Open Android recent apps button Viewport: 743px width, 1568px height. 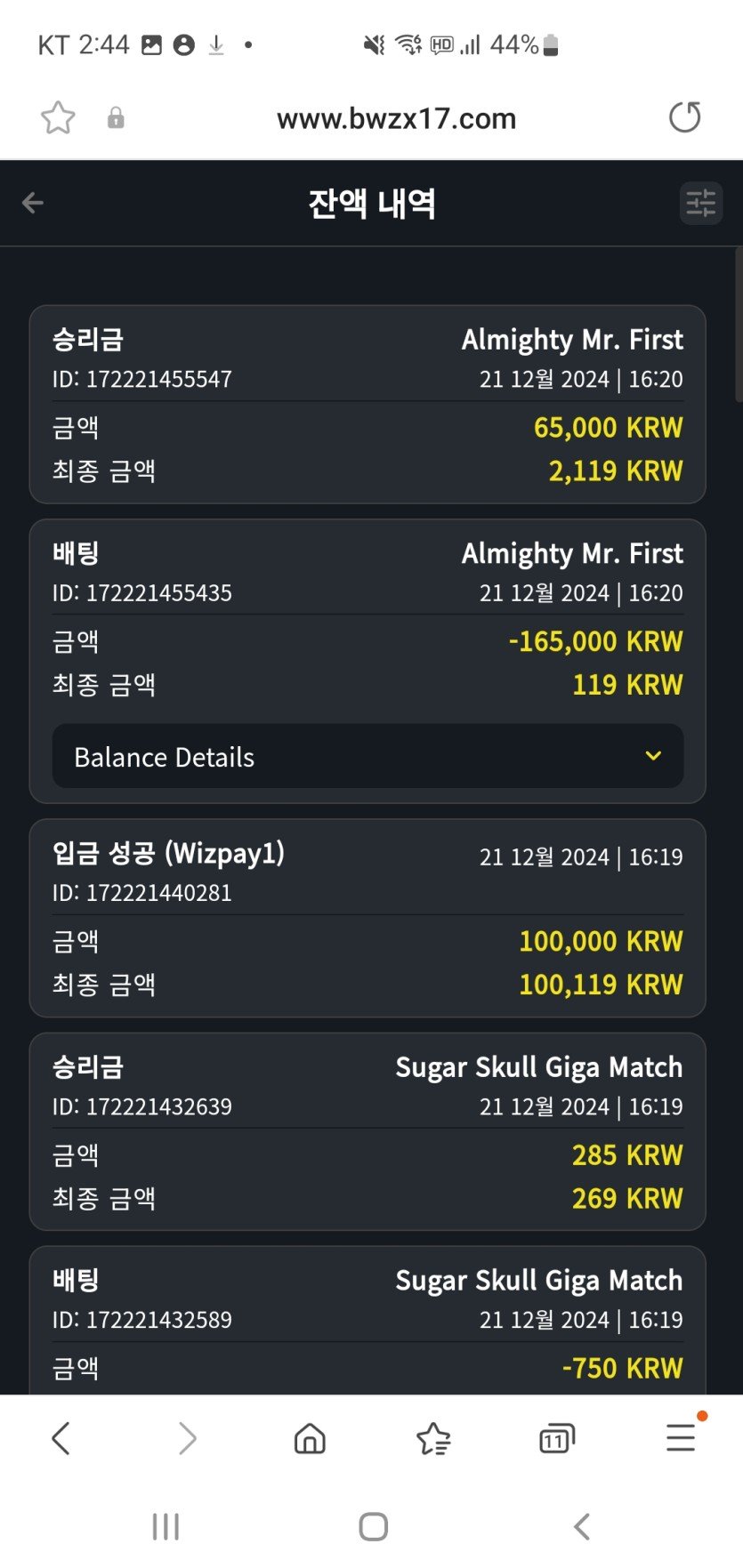point(166,1526)
